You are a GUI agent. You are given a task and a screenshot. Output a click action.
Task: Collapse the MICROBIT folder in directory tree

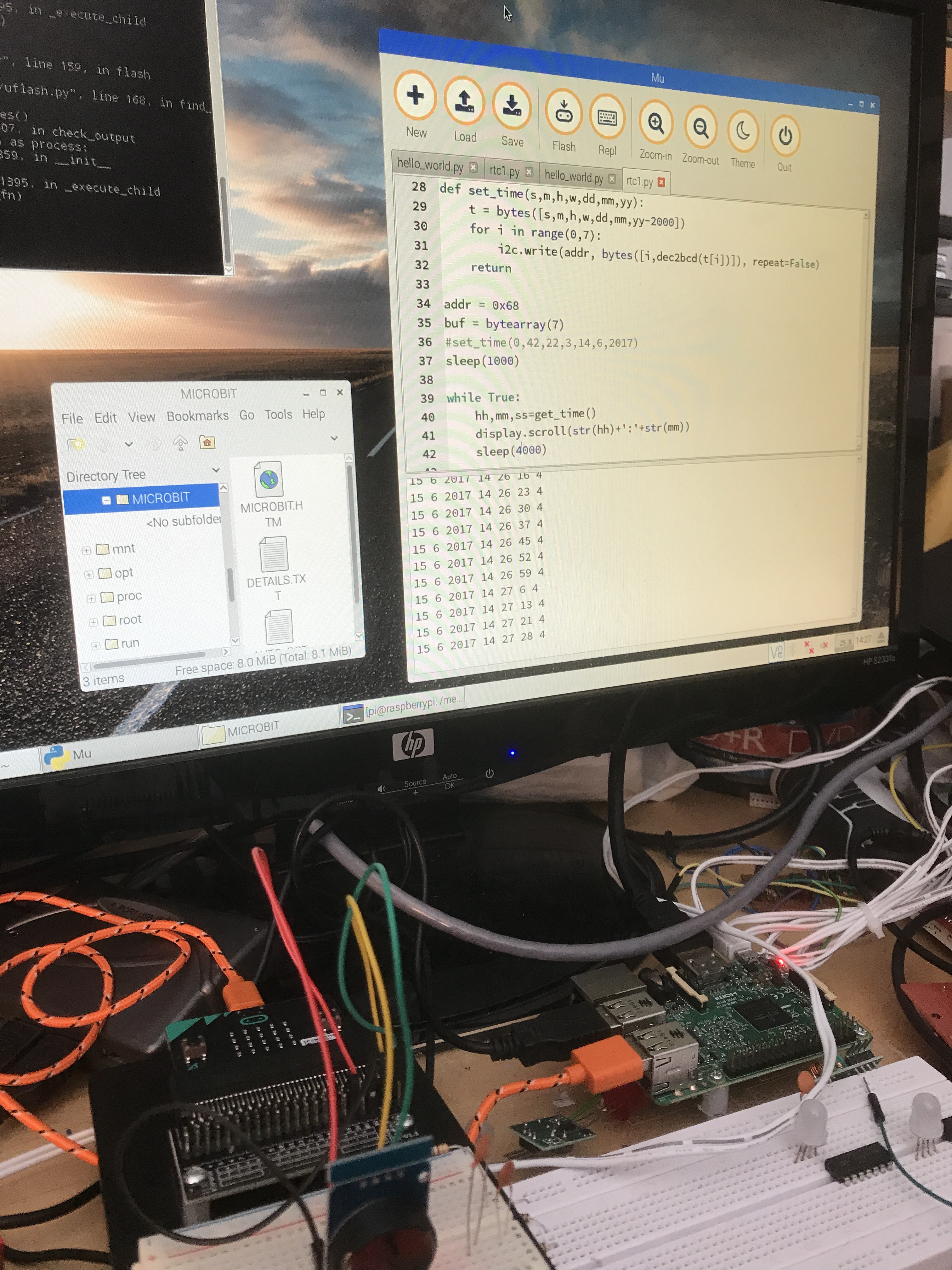coord(106,501)
